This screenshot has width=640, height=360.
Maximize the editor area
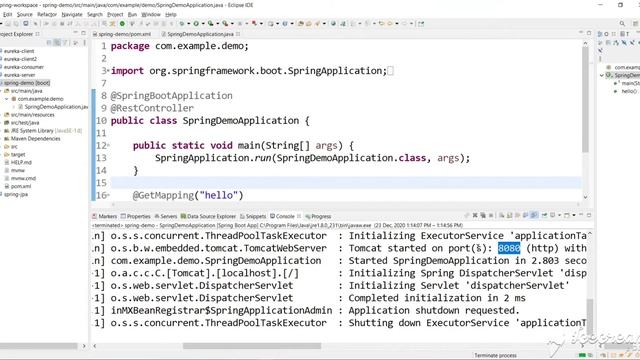click(589, 33)
